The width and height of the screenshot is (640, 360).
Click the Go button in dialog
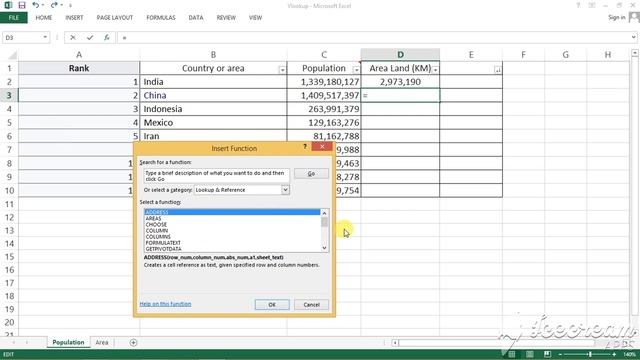pyautogui.click(x=311, y=173)
